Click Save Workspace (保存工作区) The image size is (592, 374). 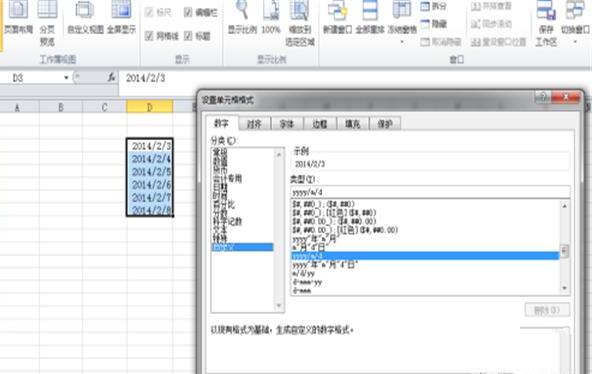point(546,23)
